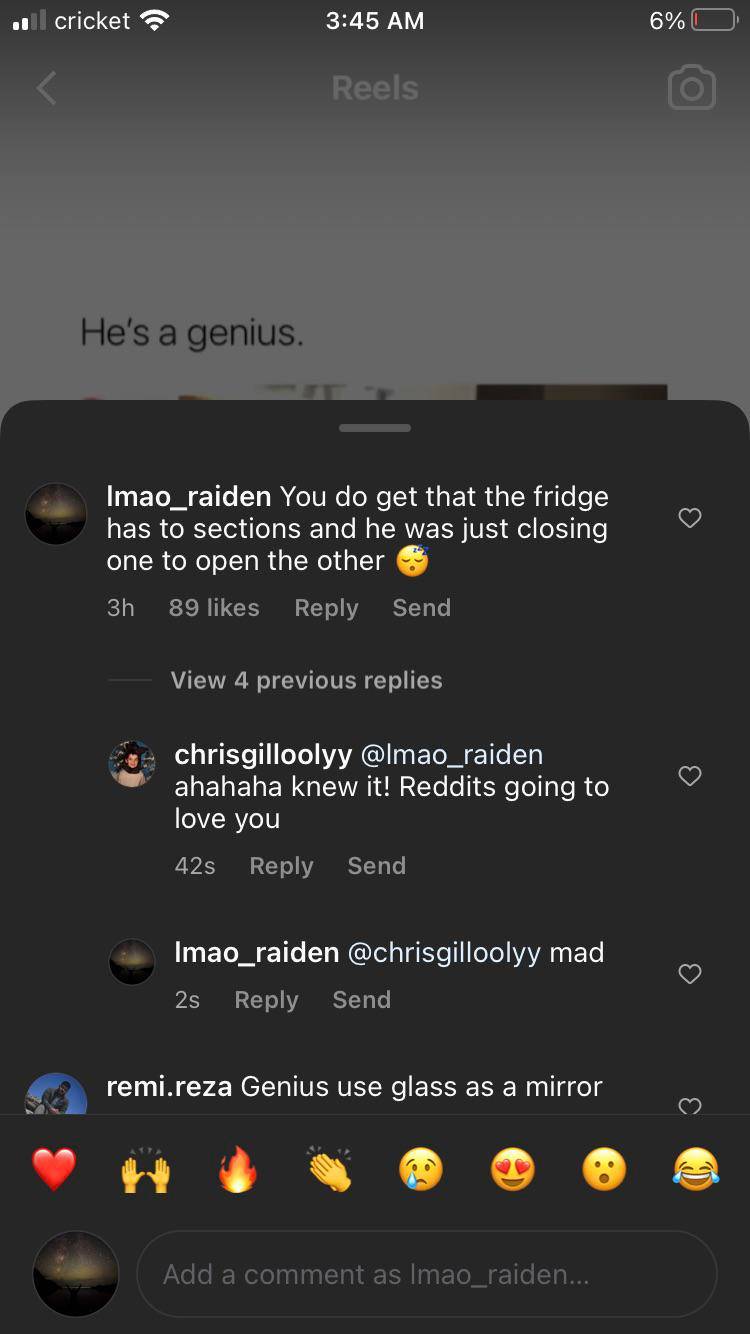The width and height of the screenshot is (750, 1334).
Task: Expand View 4 previous replies
Action: 306,680
